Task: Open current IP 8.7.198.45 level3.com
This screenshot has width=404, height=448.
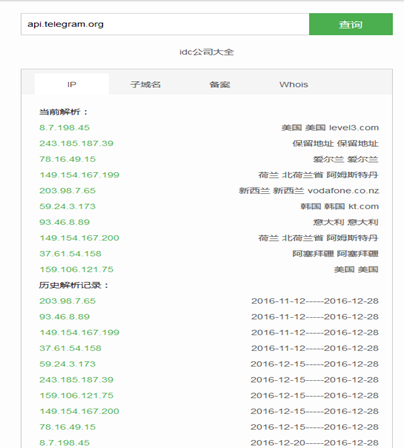Action: click(x=65, y=128)
